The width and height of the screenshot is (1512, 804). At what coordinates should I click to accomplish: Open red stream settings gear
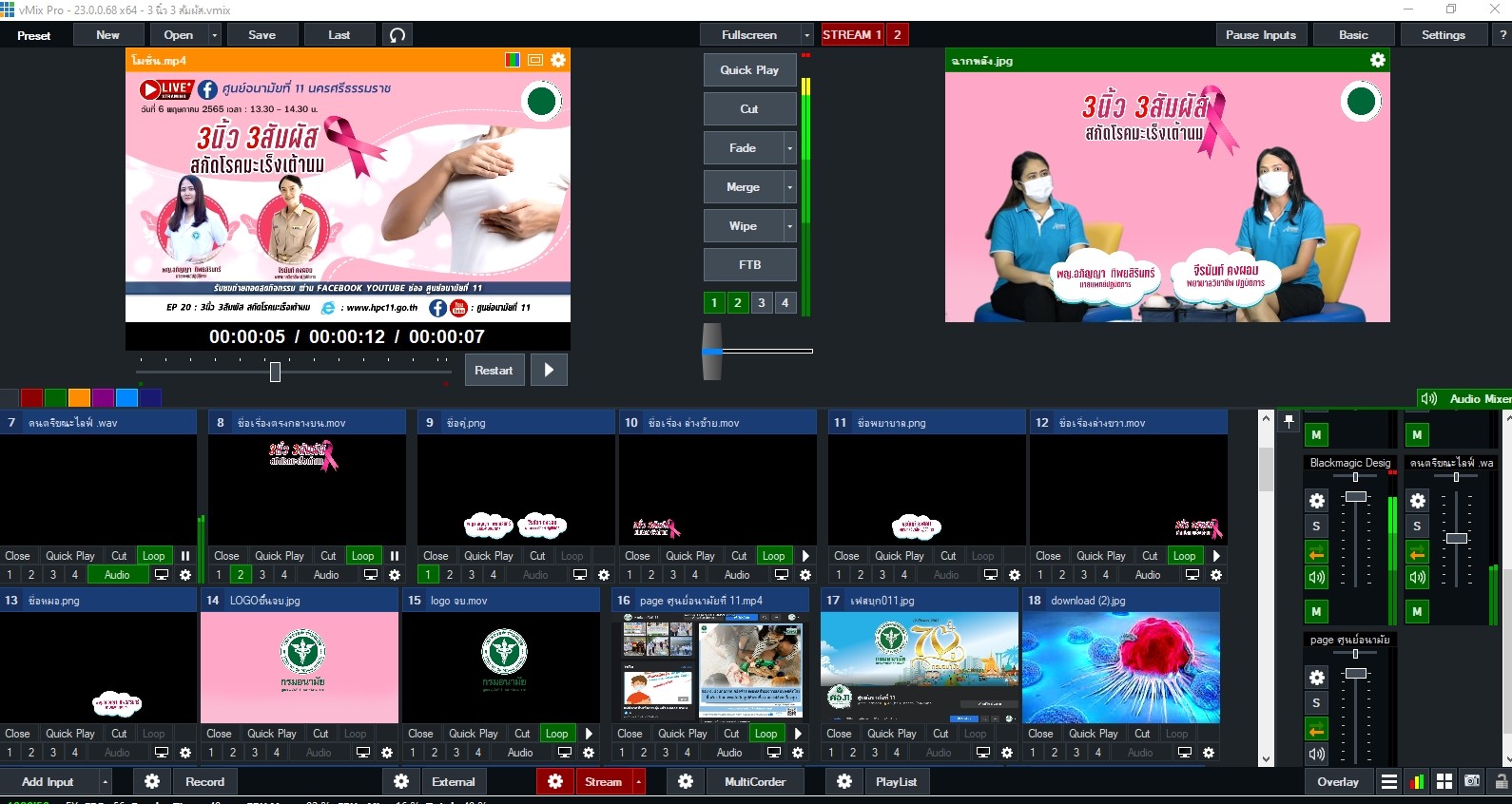(555, 781)
